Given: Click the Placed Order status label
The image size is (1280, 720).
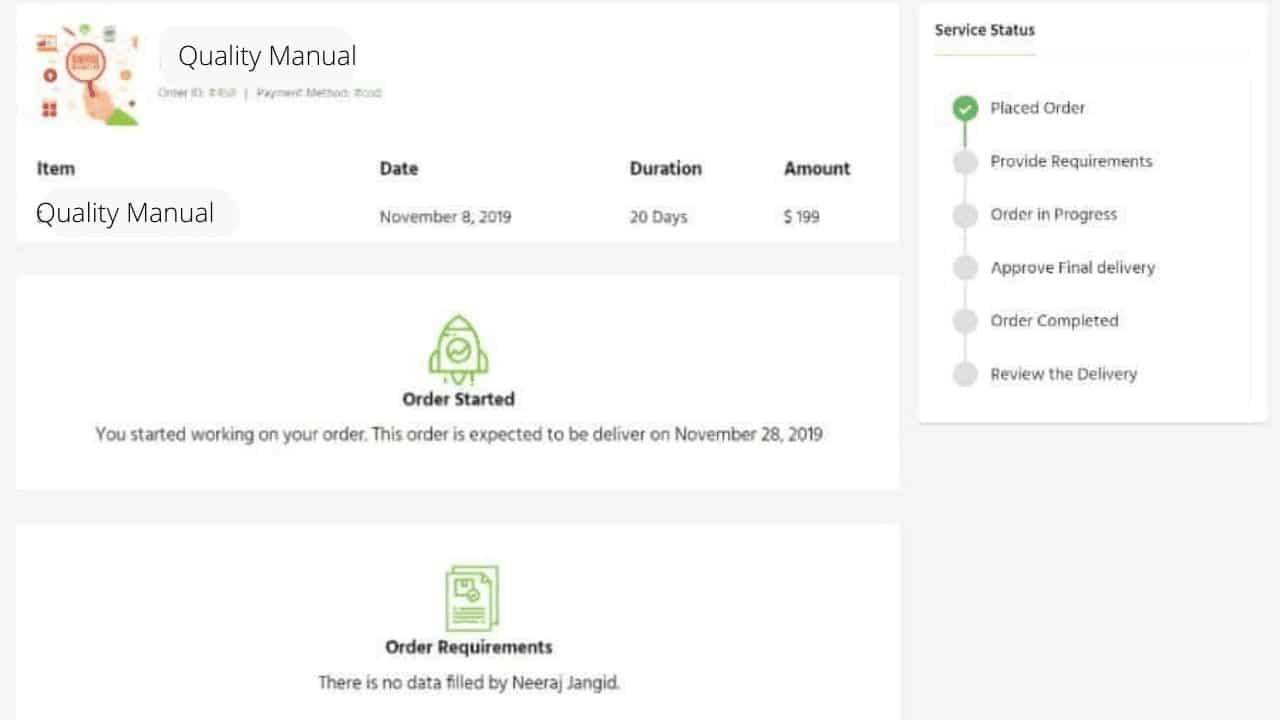Looking at the screenshot, I should coord(1038,108).
